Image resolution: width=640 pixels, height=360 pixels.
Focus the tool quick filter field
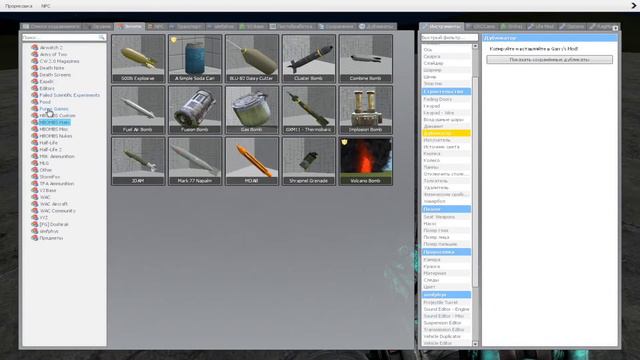pyautogui.click(x=449, y=37)
